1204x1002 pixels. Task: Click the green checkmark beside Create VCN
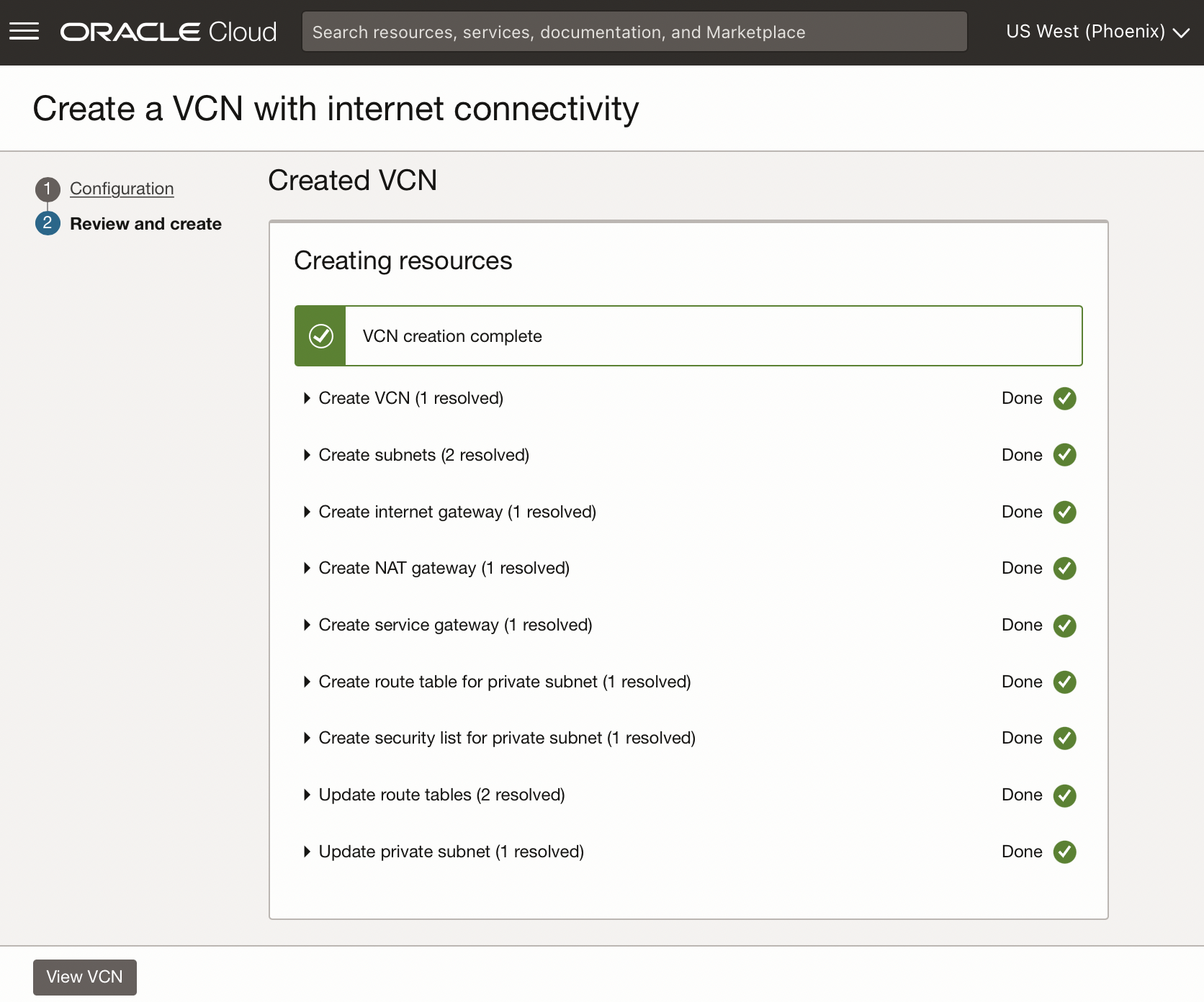pos(1064,398)
